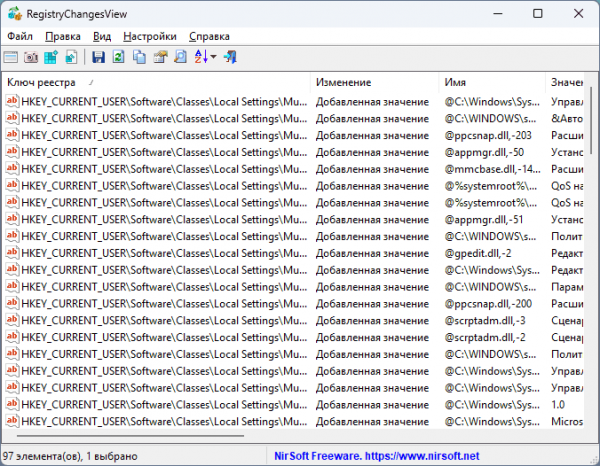Open the Файл menu
The height and width of the screenshot is (466, 600).
(20, 36)
